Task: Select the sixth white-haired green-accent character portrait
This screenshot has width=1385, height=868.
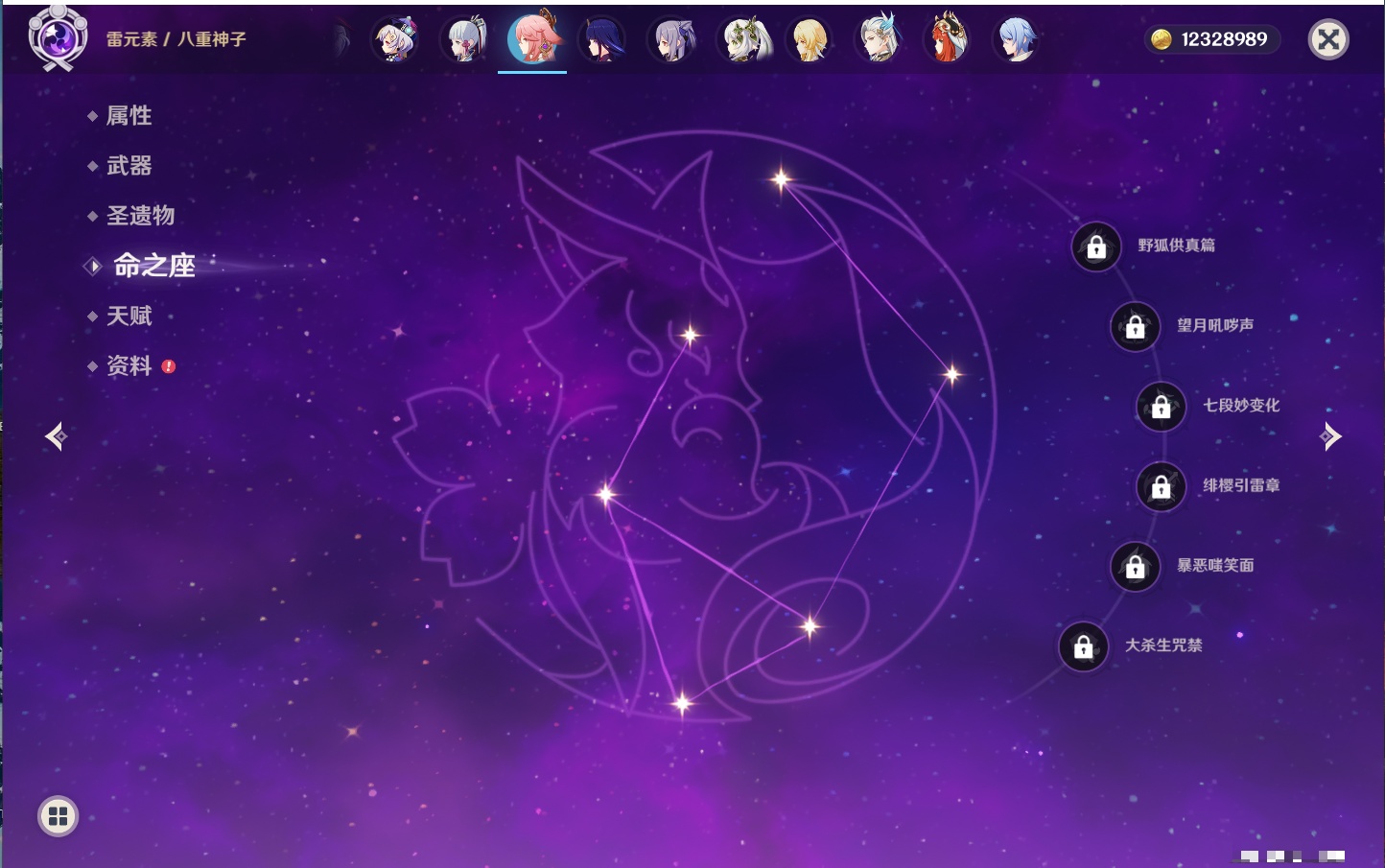Action: (744, 39)
